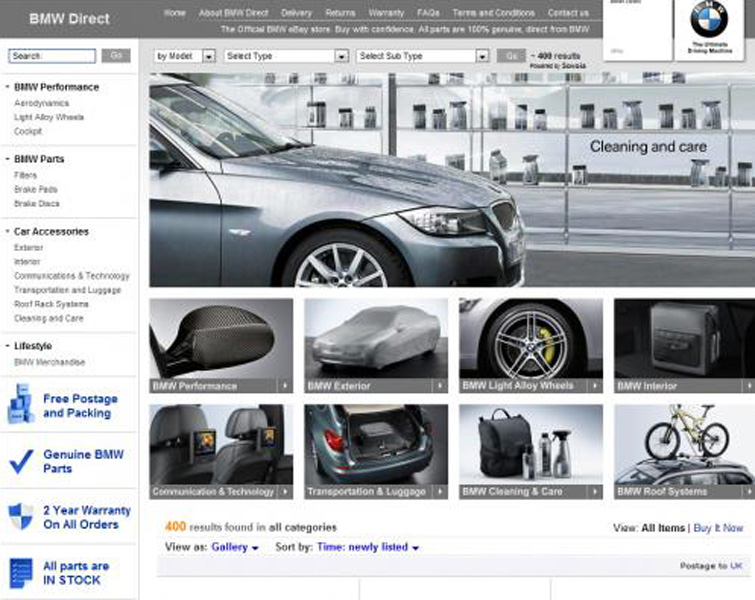Select the Buy It Now view link
The width and height of the screenshot is (755, 600).
tap(718, 528)
